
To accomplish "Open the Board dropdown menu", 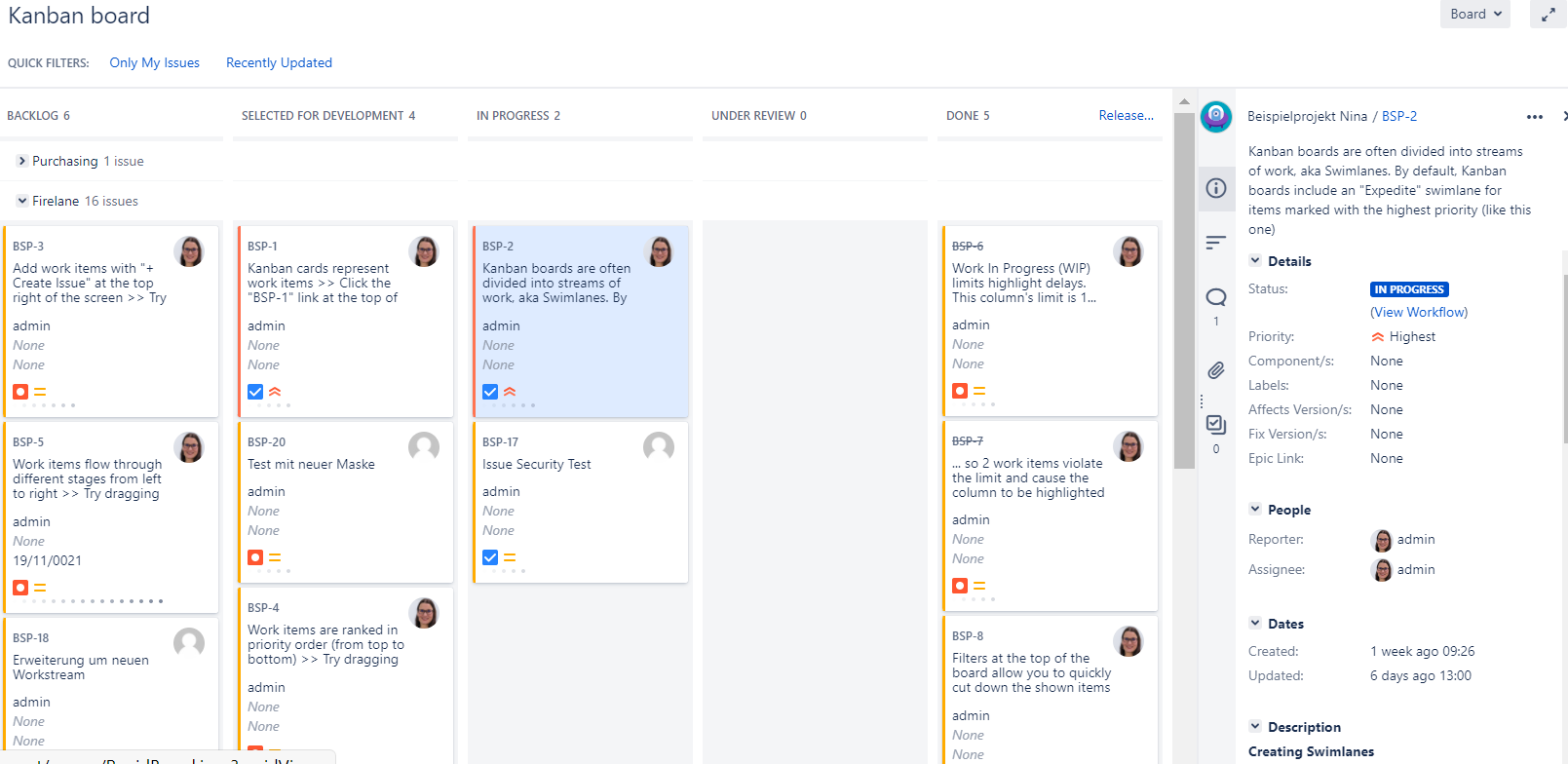I will point(1474,14).
